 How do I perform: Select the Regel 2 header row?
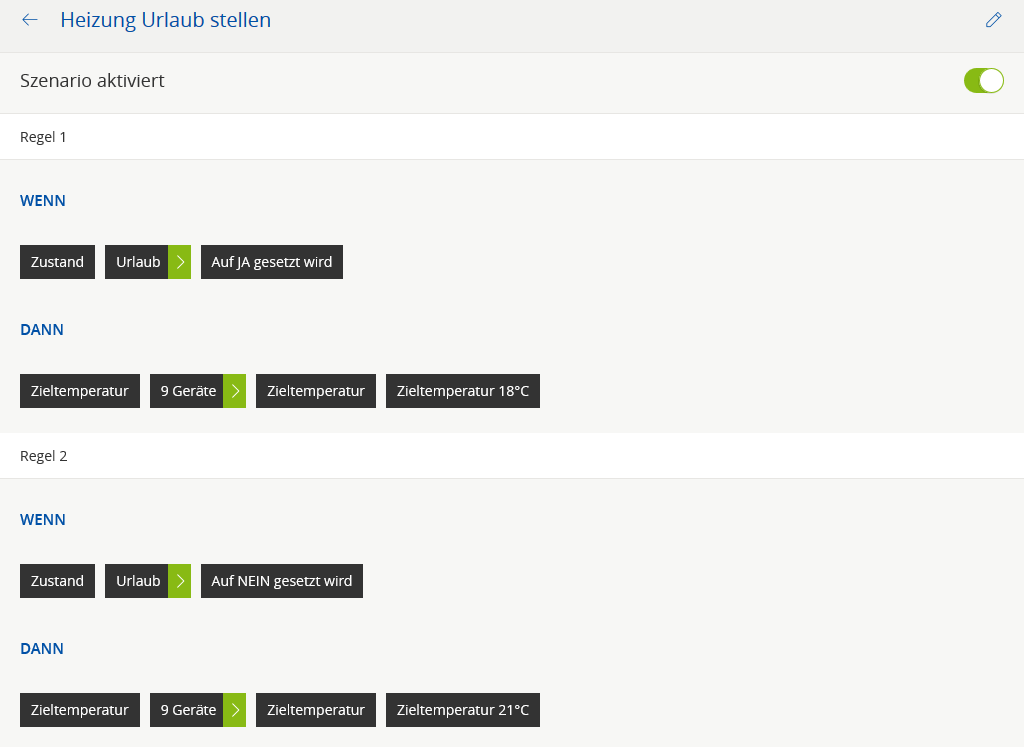(511, 456)
